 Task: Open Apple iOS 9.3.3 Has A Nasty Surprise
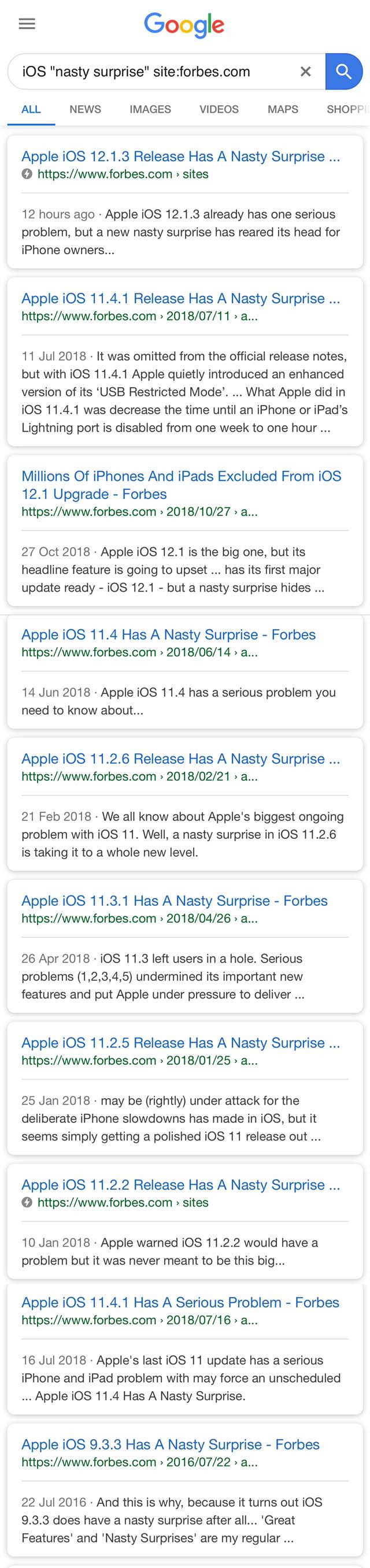[170, 1444]
